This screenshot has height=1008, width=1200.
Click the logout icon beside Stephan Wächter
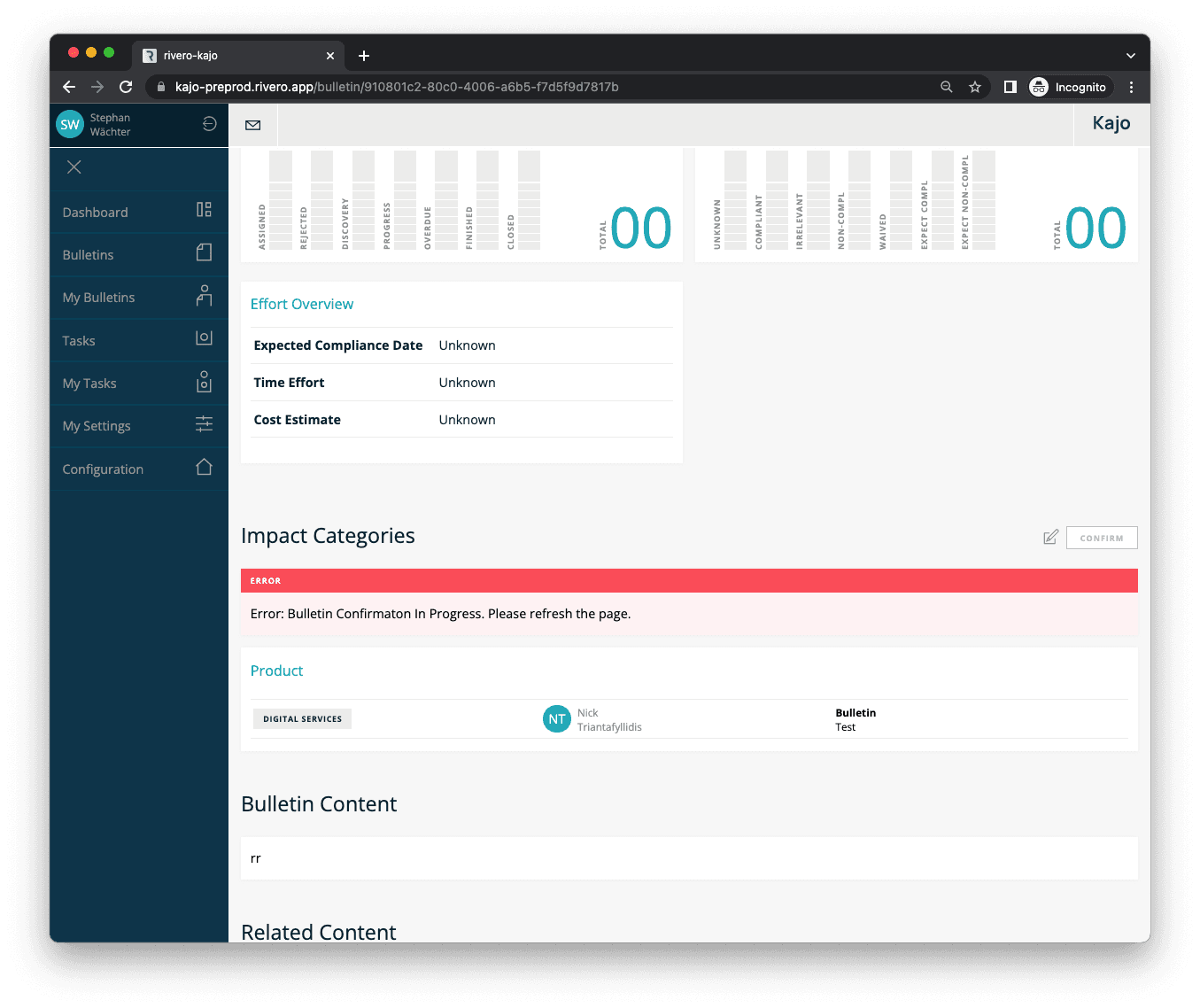point(209,124)
